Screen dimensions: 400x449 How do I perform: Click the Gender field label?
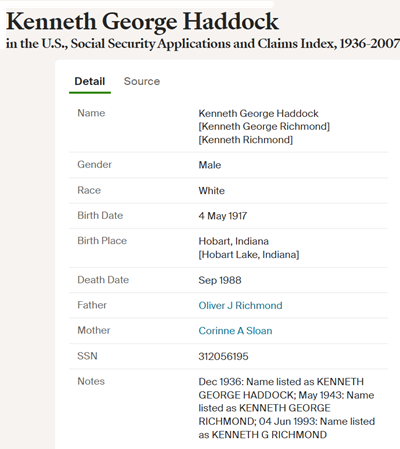(94, 164)
